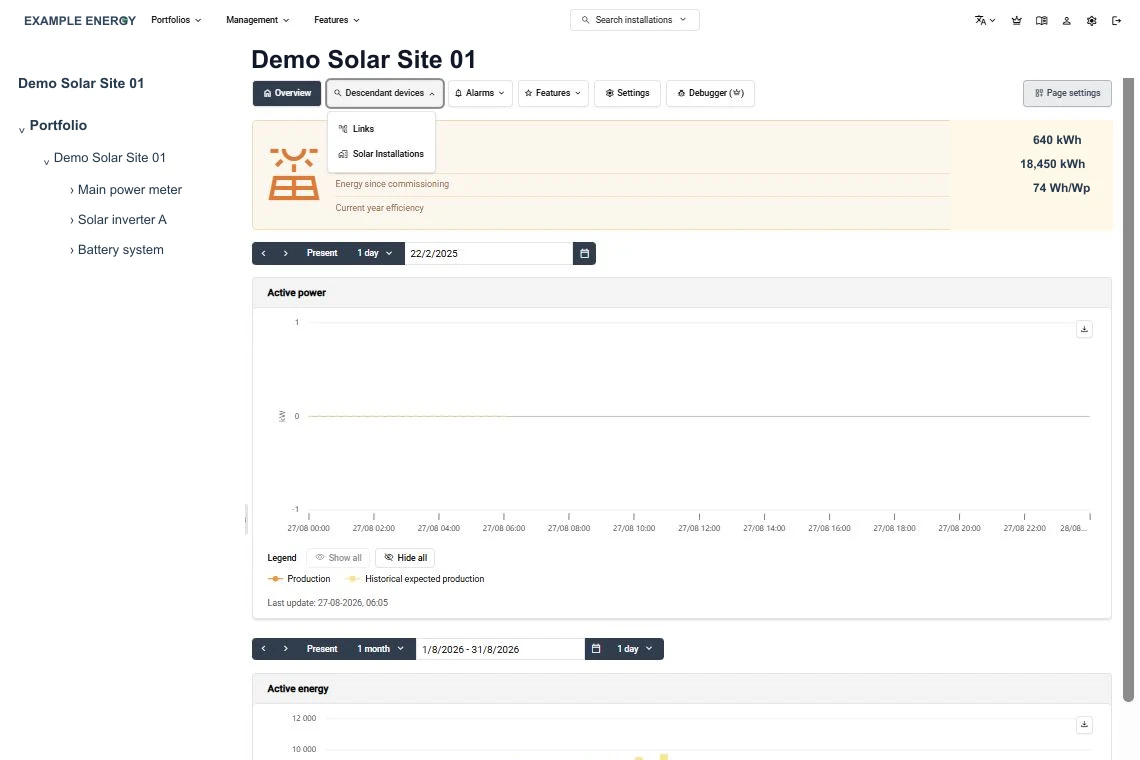Click the 640 kWh value
Viewport: 1140px width, 760px height.
(x=1056, y=140)
